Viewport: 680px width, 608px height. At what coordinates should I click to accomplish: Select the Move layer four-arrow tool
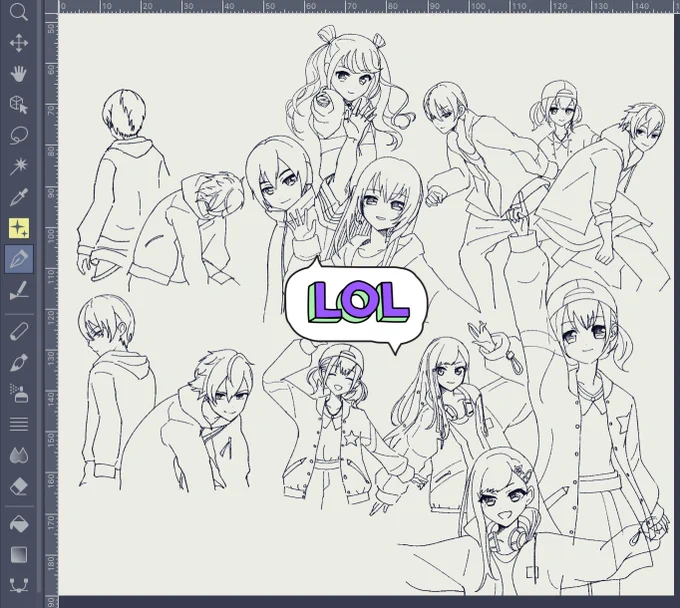pos(19,43)
